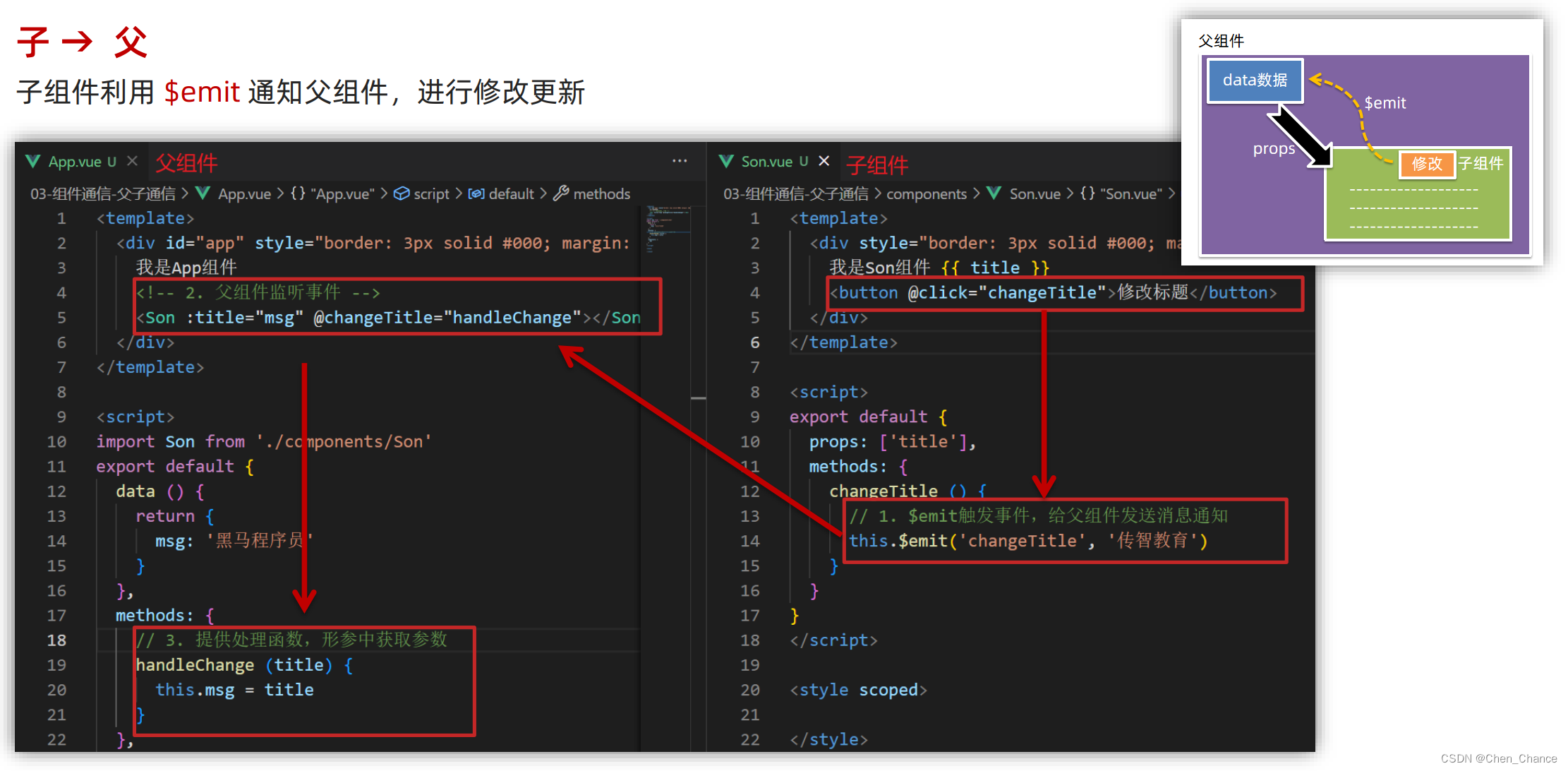Click the Vue icon beside App.vue in the breadcrumb

203,193
